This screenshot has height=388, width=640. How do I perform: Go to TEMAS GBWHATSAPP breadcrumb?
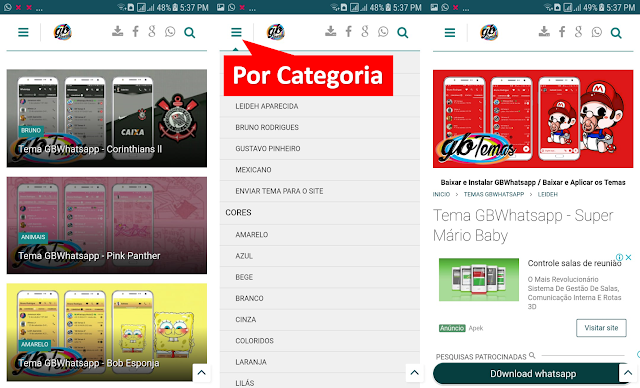coord(494,195)
